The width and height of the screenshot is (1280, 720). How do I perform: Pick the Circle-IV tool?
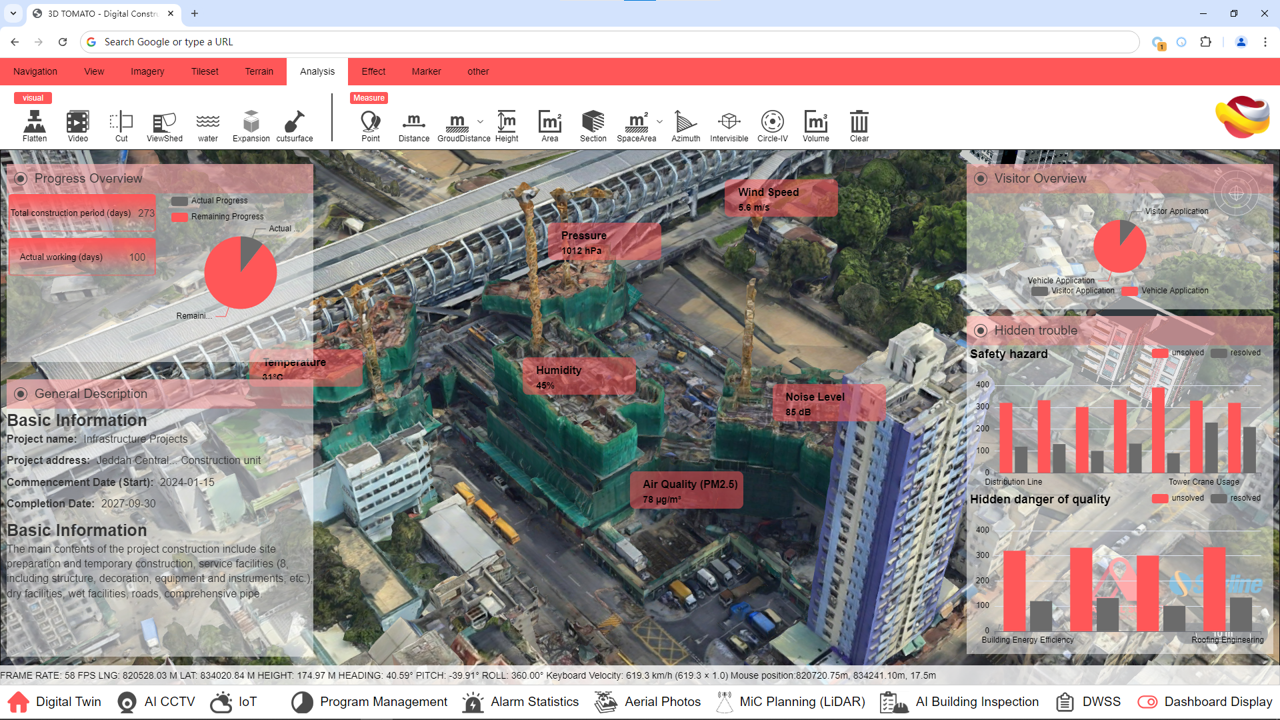tap(771, 125)
